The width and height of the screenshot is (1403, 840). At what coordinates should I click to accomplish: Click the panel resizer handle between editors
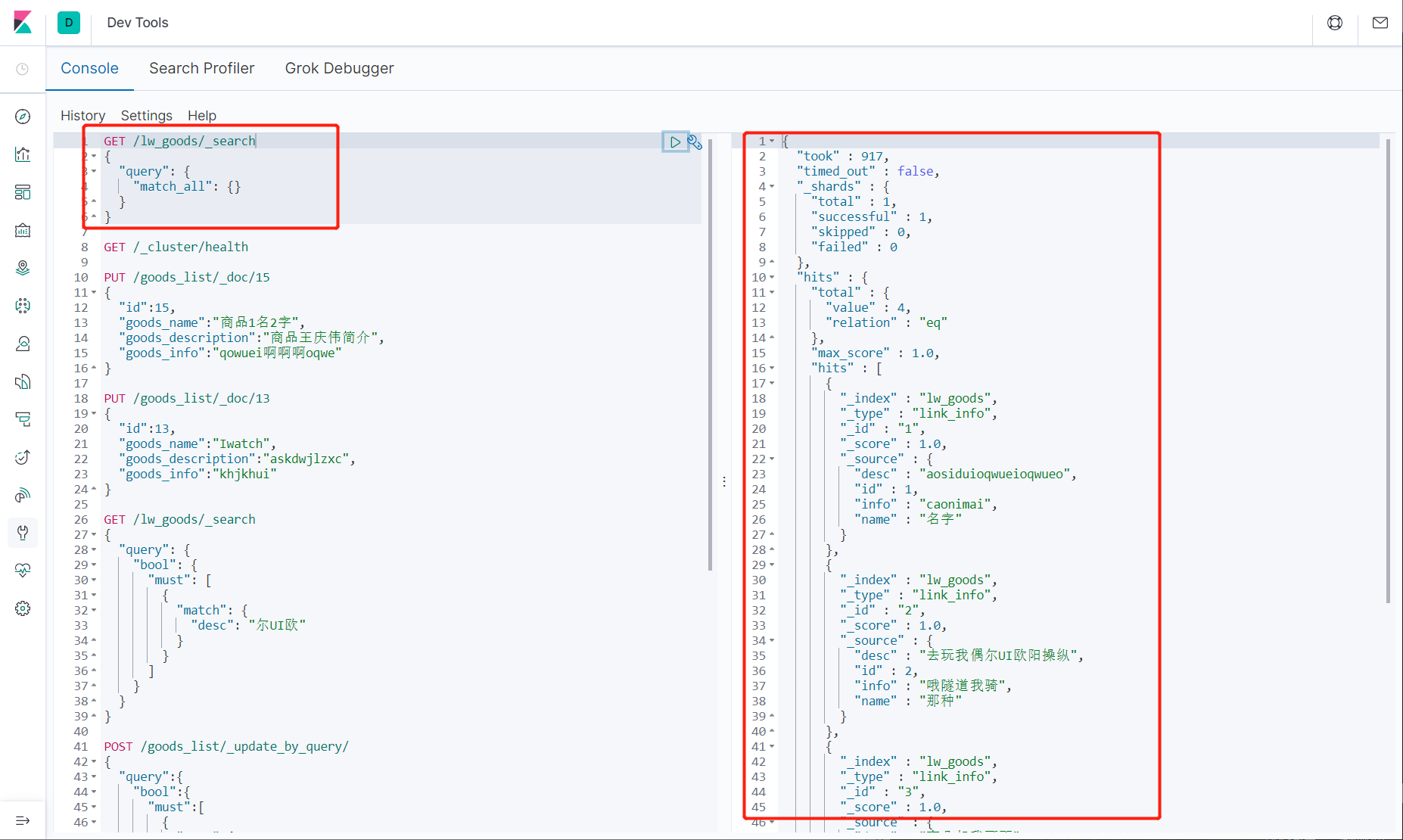click(724, 481)
